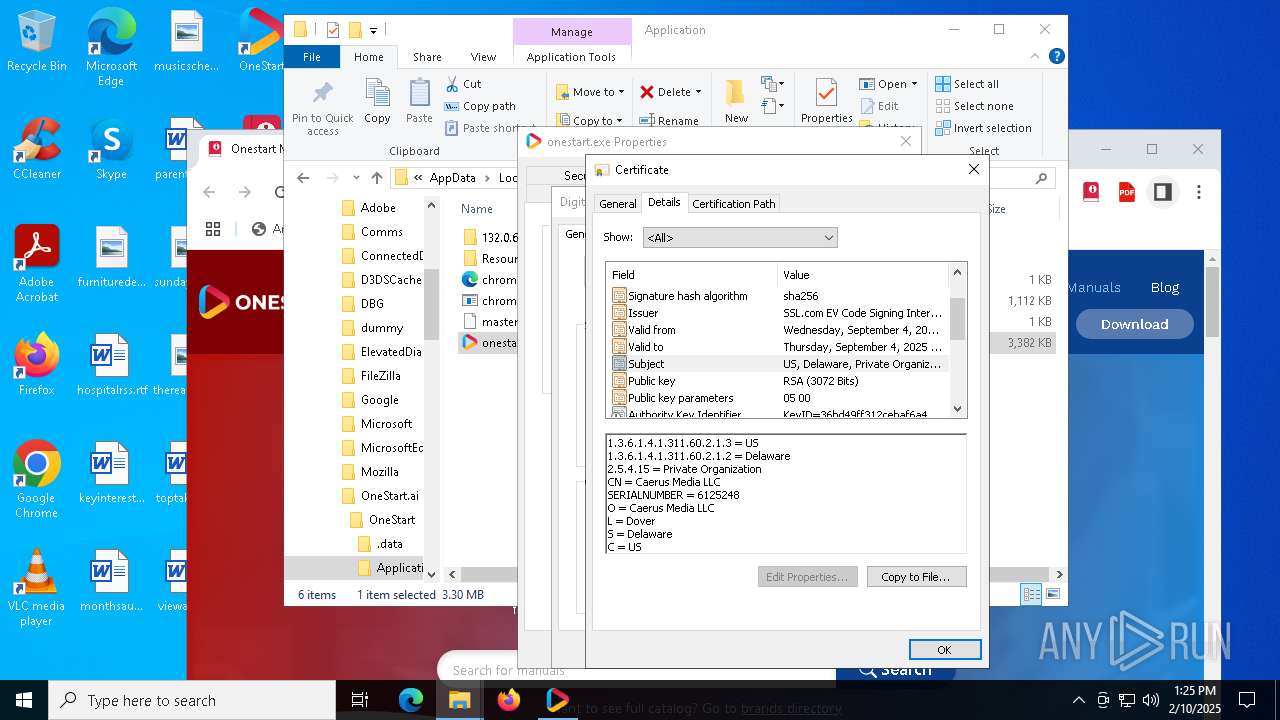This screenshot has width=1280, height=720.
Task: Click the OneStart icon on the taskbar
Action: point(558,700)
